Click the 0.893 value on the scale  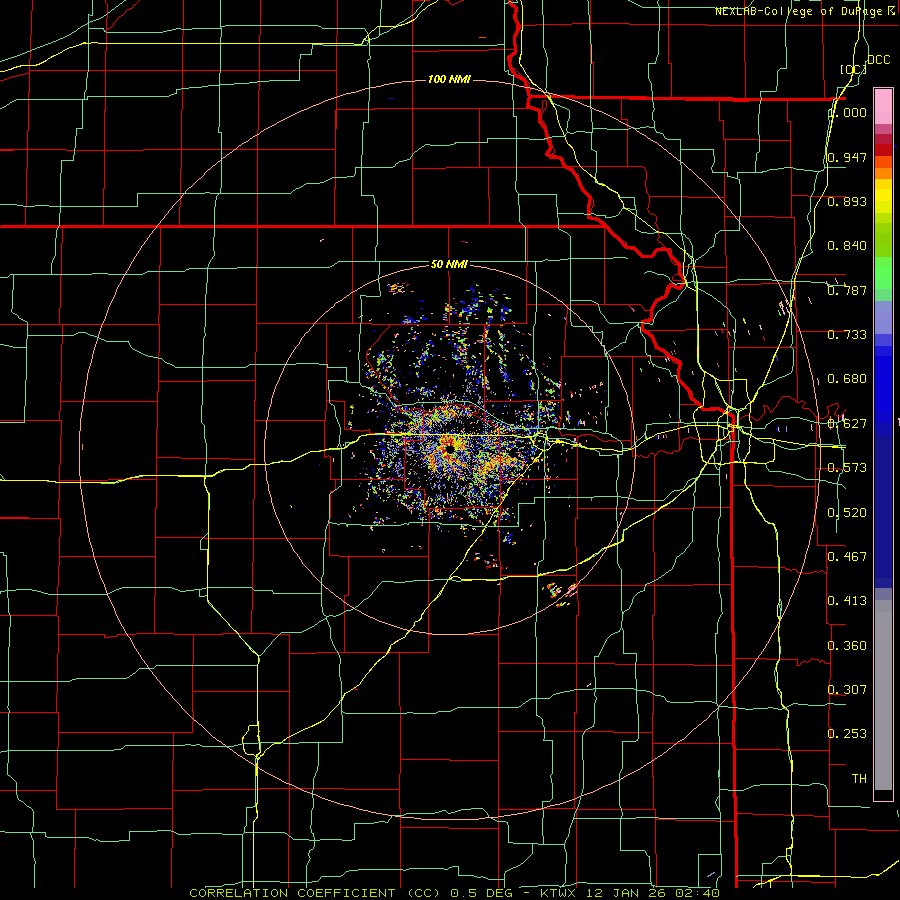coord(847,201)
